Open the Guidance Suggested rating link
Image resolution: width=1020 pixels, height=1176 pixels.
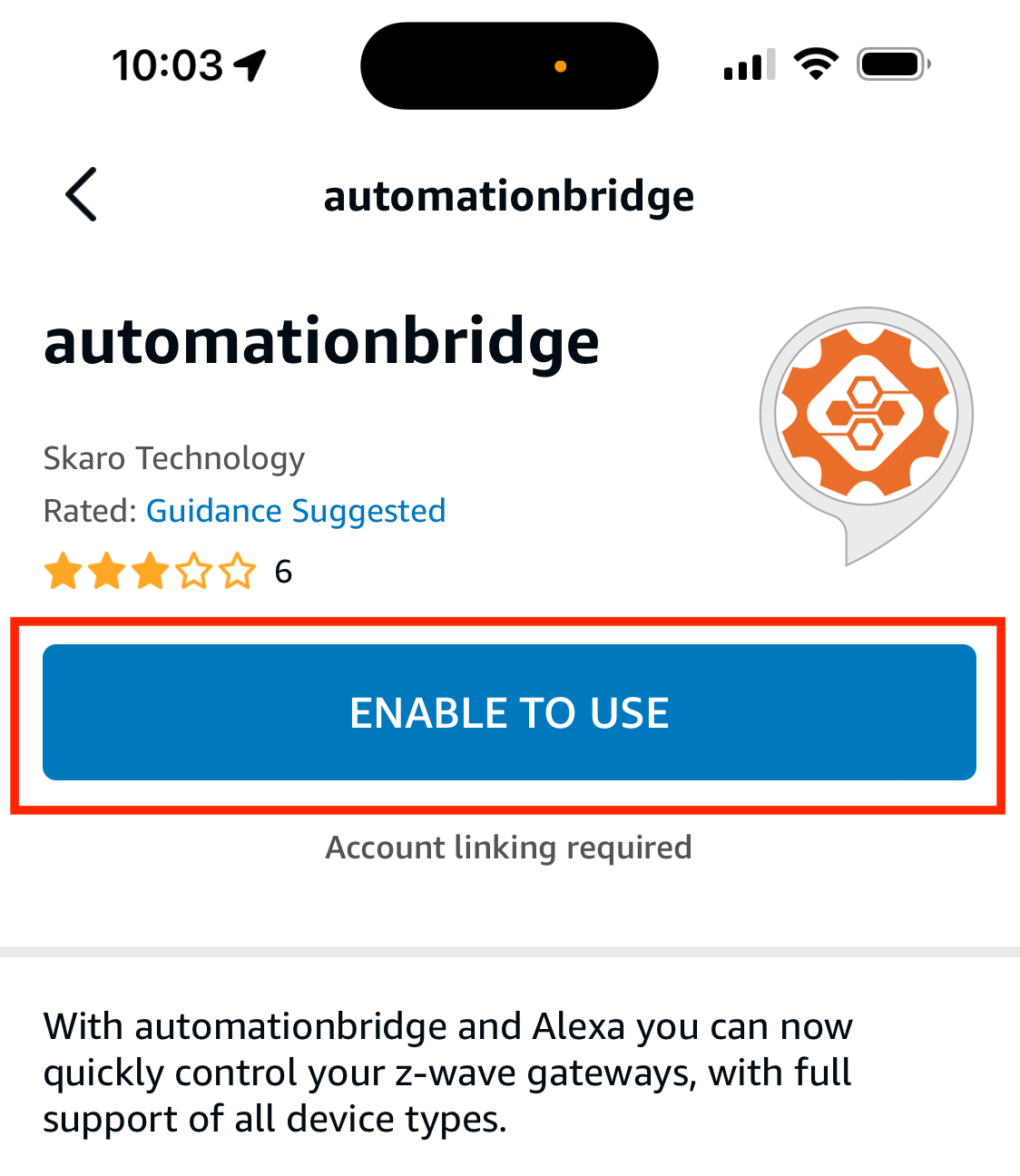[296, 511]
